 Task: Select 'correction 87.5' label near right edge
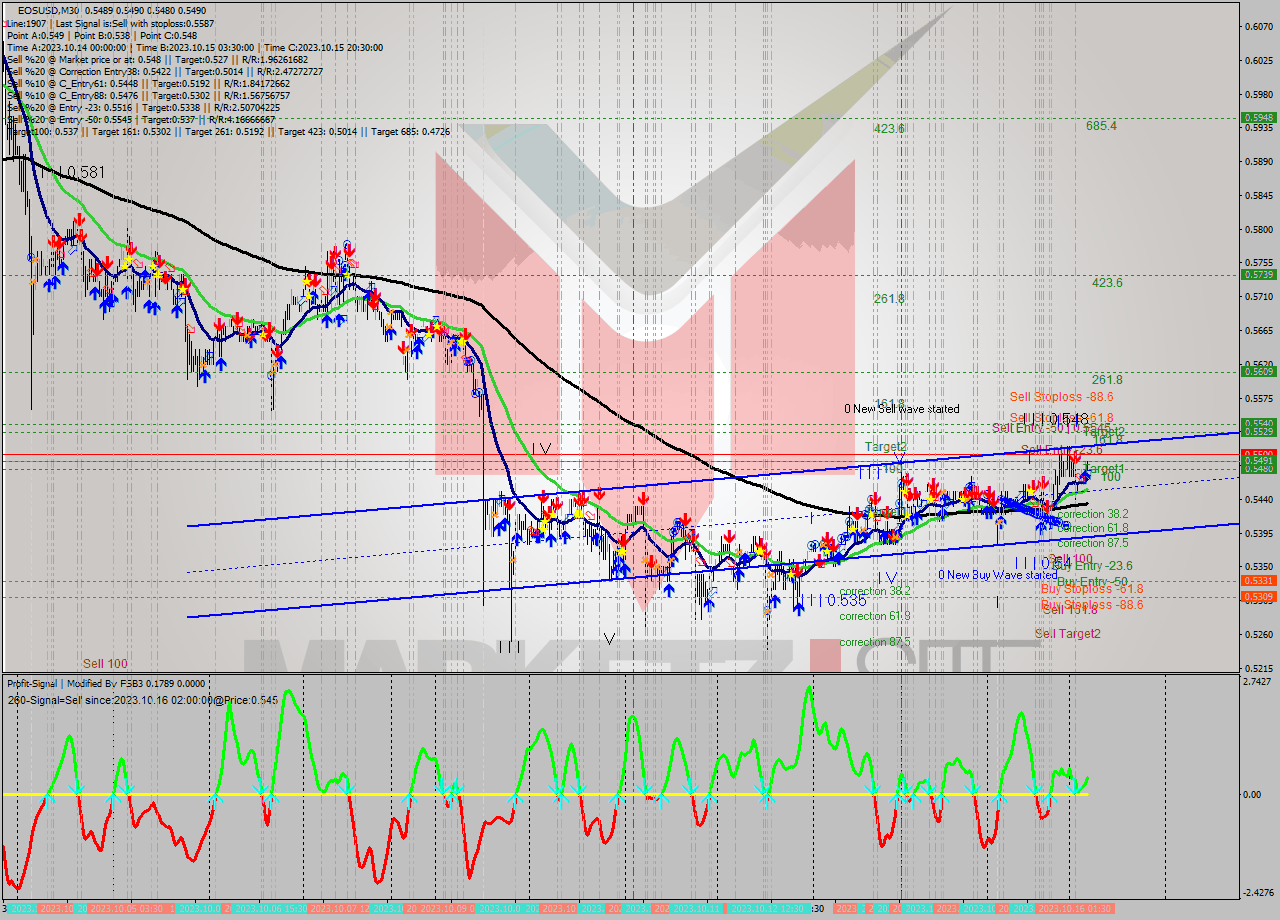(1093, 543)
